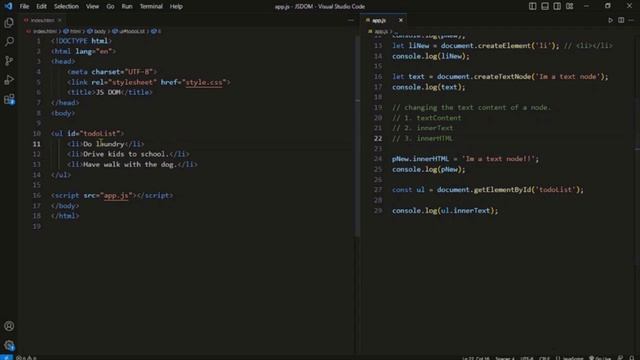Open the Go menu

pos(110,6)
